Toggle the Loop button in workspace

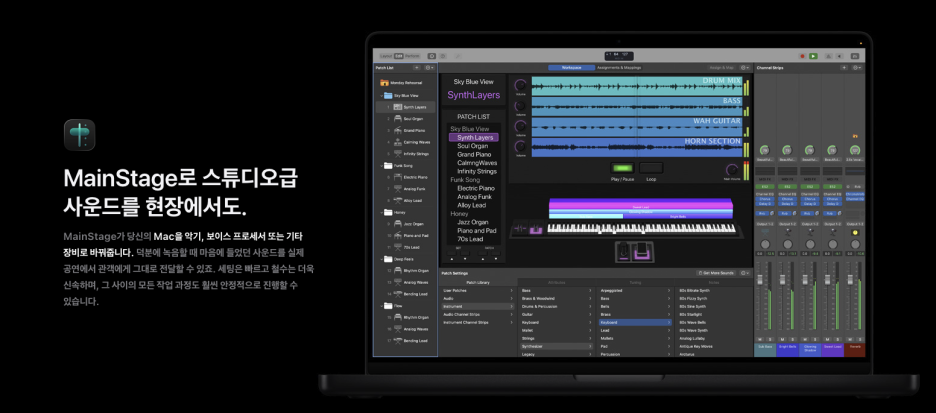tap(651, 168)
